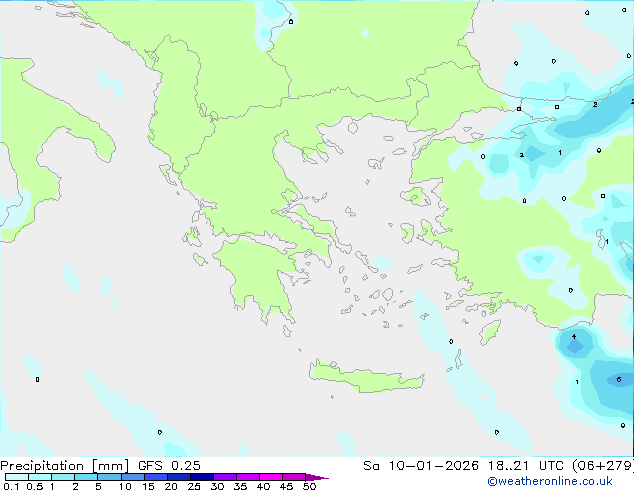Click the '18..21 UTC' time range text

coord(526,466)
